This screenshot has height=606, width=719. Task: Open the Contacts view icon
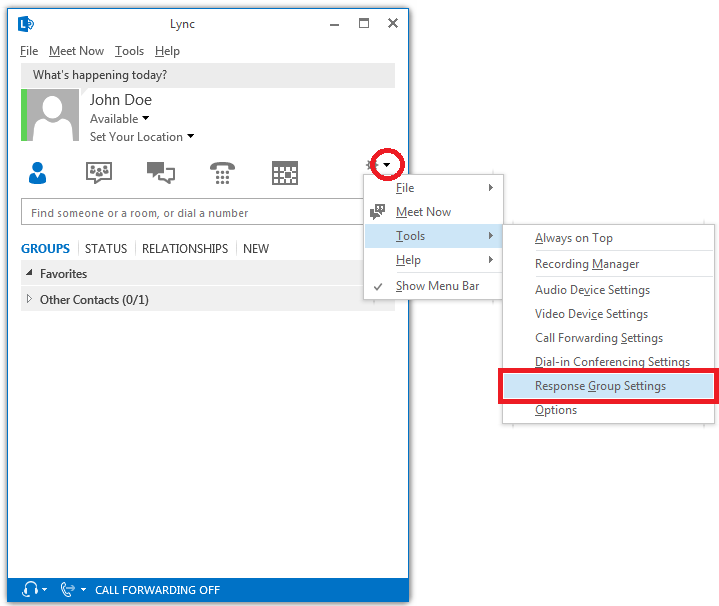pyautogui.click(x=37, y=173)
